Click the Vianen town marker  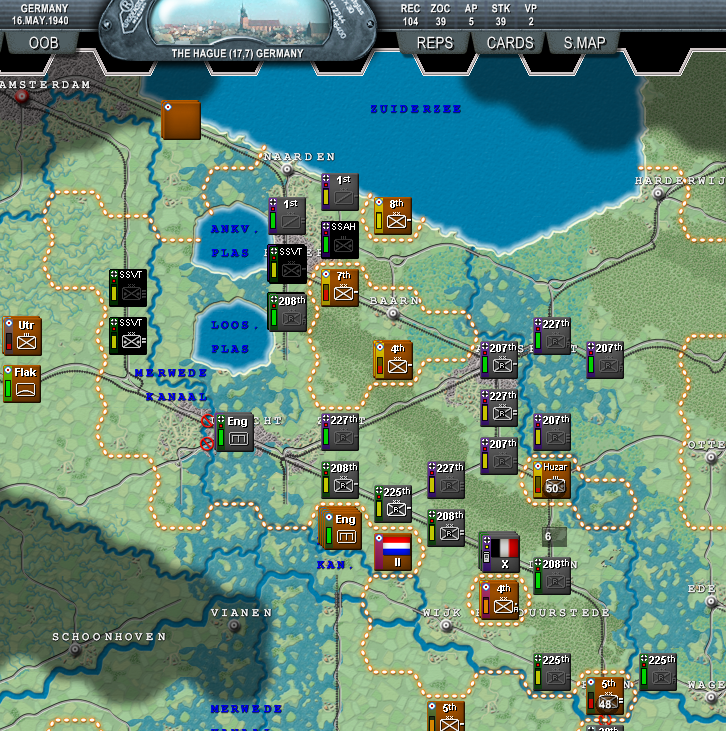coord(235,626)
